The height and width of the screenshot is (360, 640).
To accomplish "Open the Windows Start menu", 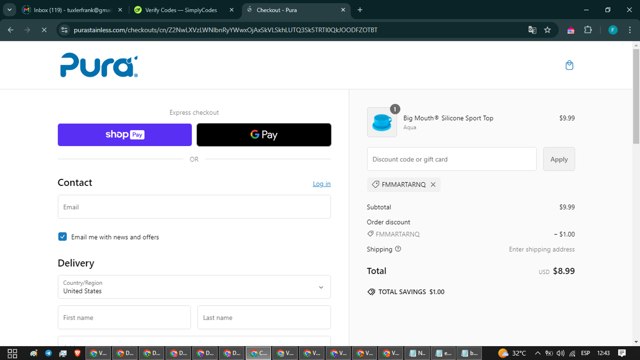I will (x=12, y=353).
